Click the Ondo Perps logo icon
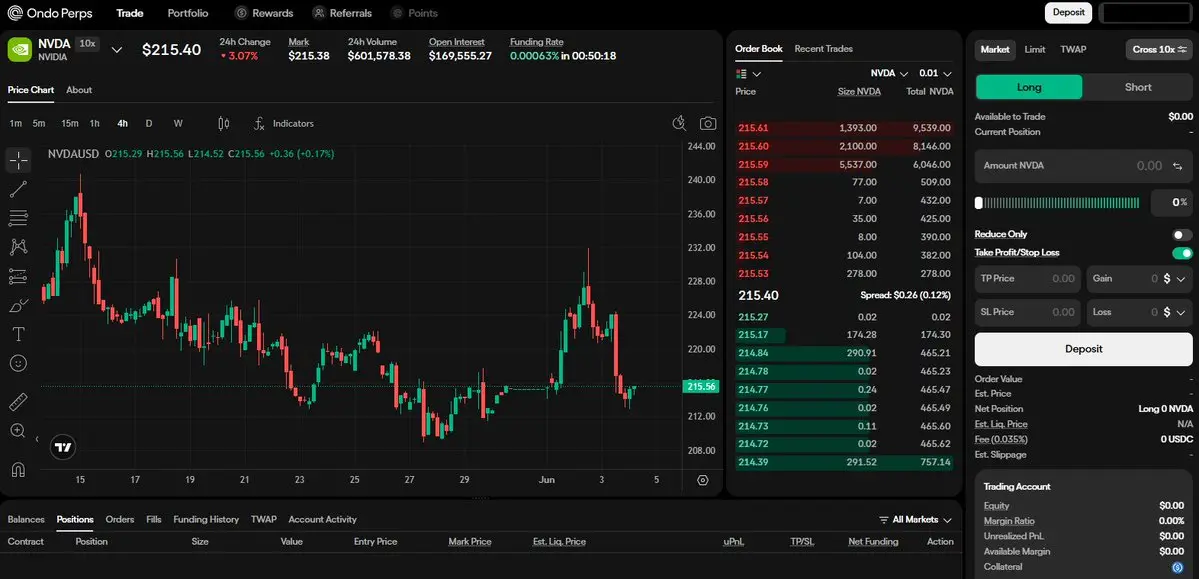Screen dimensions: 1199x579 click(x=15, y=13)
